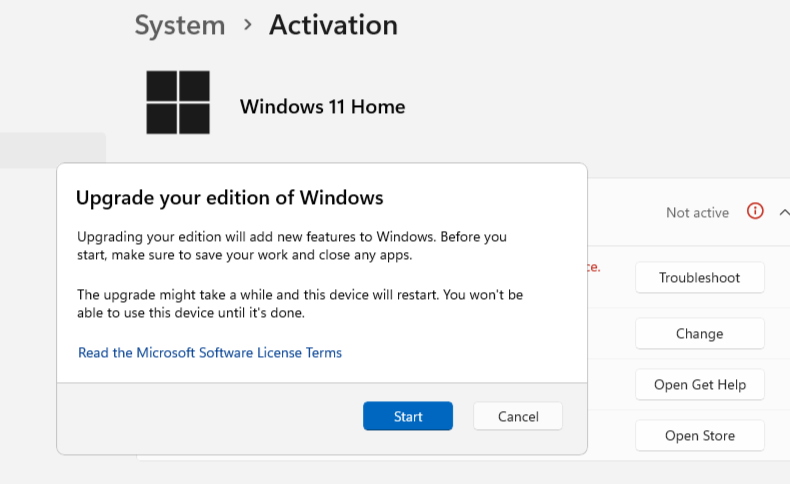This screenshot has width=790, height=484.
Task: Click the paragraph about upgrading your edition
Action: 292,246
